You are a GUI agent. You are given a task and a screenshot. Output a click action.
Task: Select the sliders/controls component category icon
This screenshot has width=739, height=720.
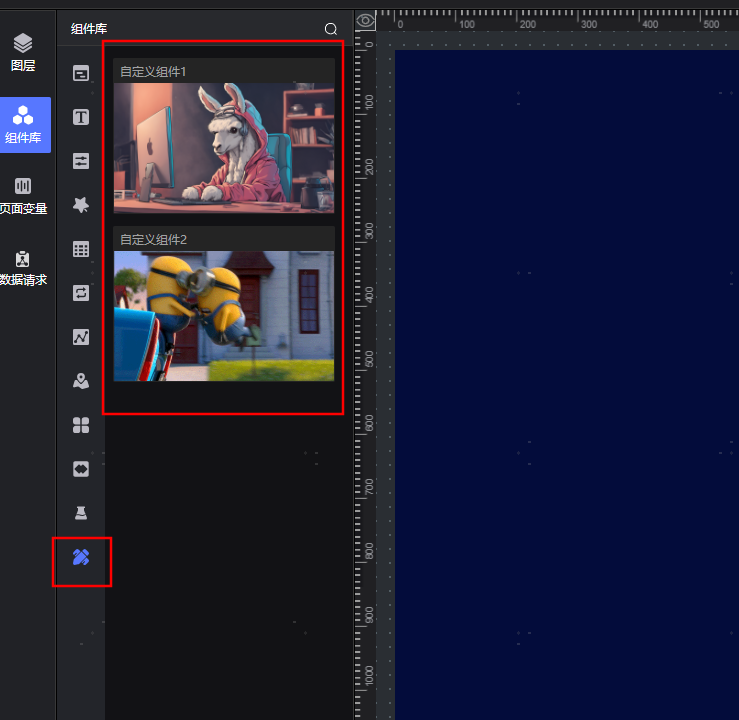pos(81,161)
